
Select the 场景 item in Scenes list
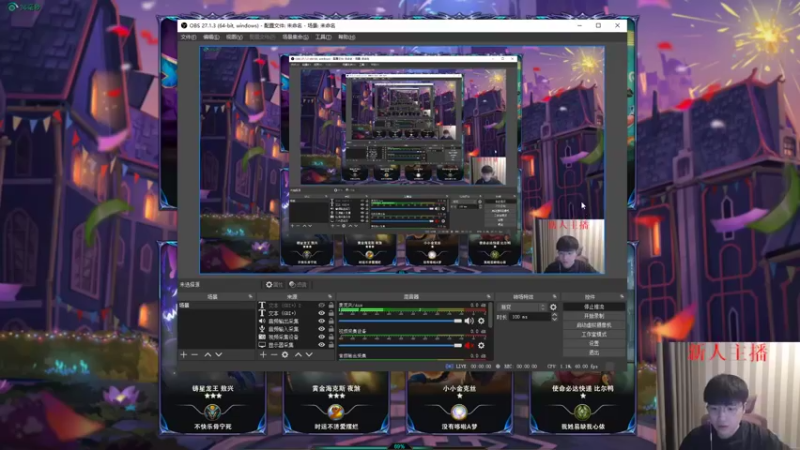(x=216, y=305)
